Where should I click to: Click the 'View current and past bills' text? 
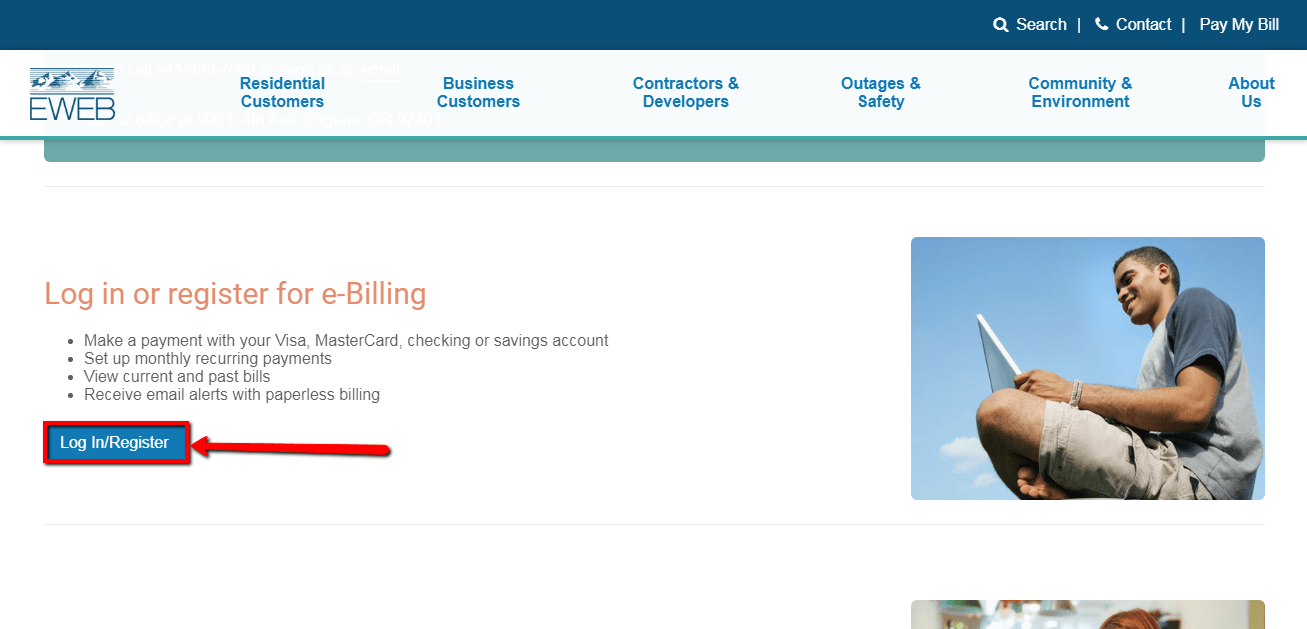point(177,377)
